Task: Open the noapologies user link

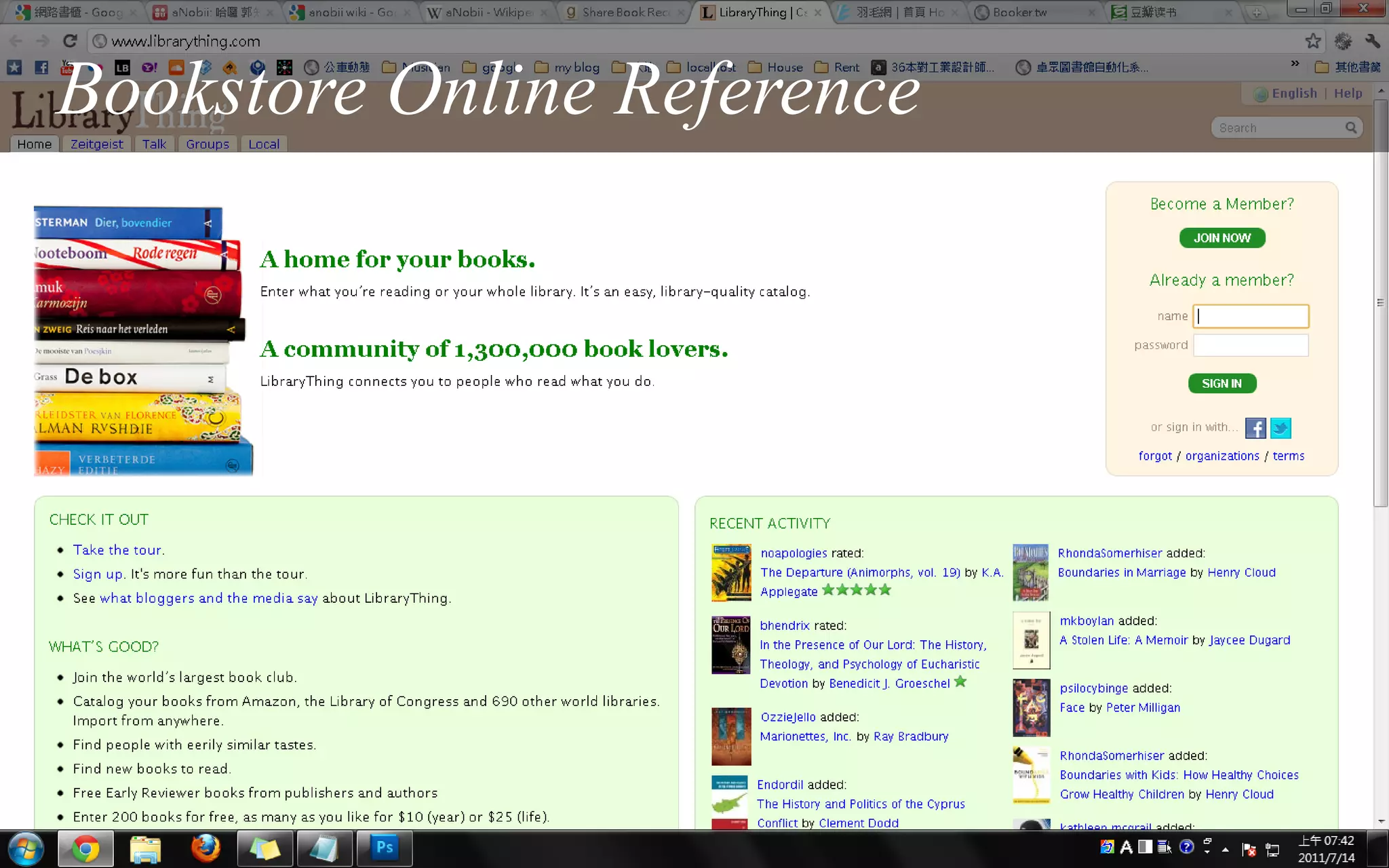Action: click(x=794, y=553)
